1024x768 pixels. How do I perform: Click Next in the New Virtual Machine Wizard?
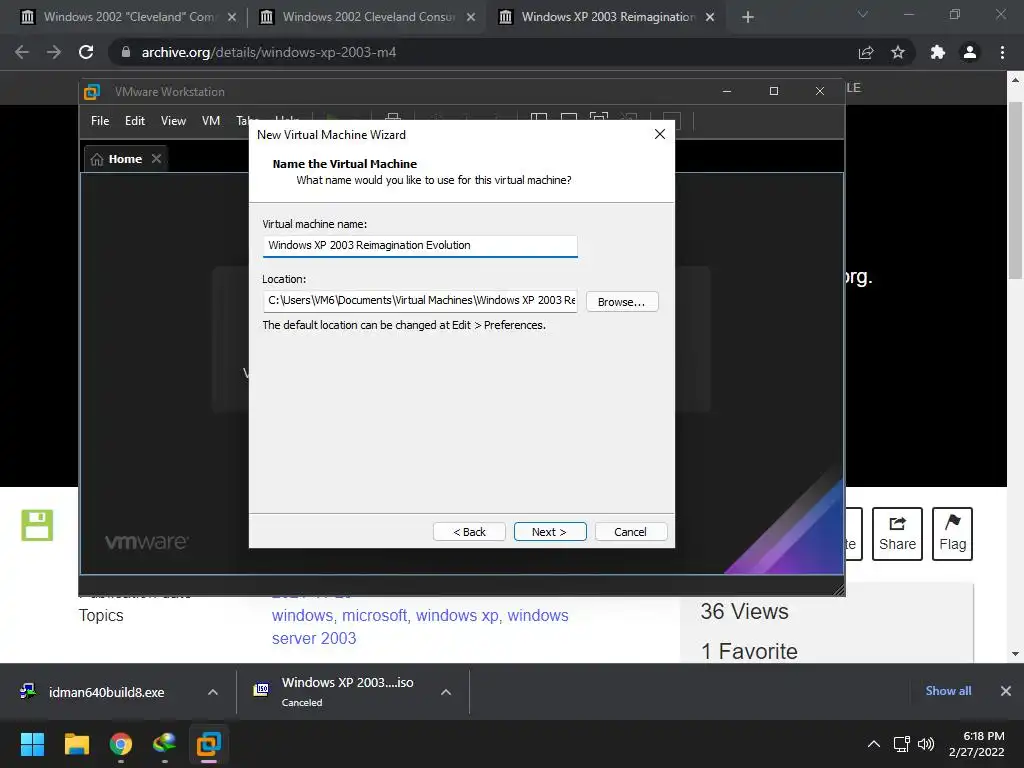pyautogui.click(x=549, y=532)
